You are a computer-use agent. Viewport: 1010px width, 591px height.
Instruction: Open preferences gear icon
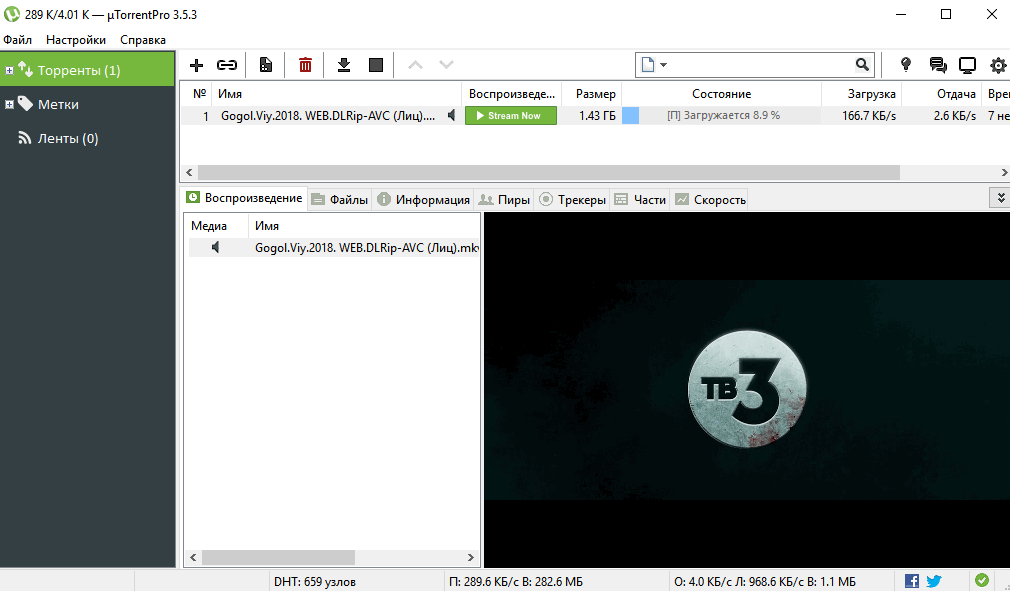(x=998, y=65)
